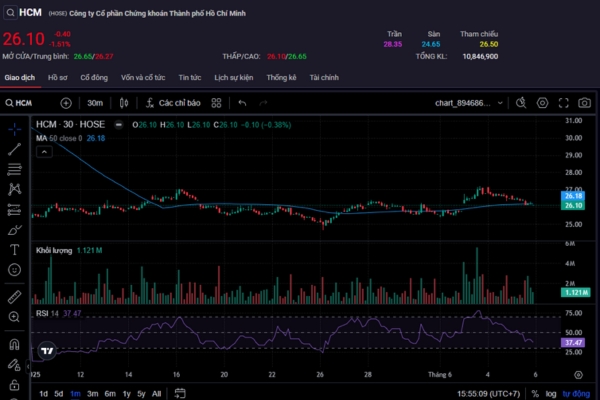Open the emoji icons tool
The width and height of the screenshot is (600, 400).
(x=15, y=270)
